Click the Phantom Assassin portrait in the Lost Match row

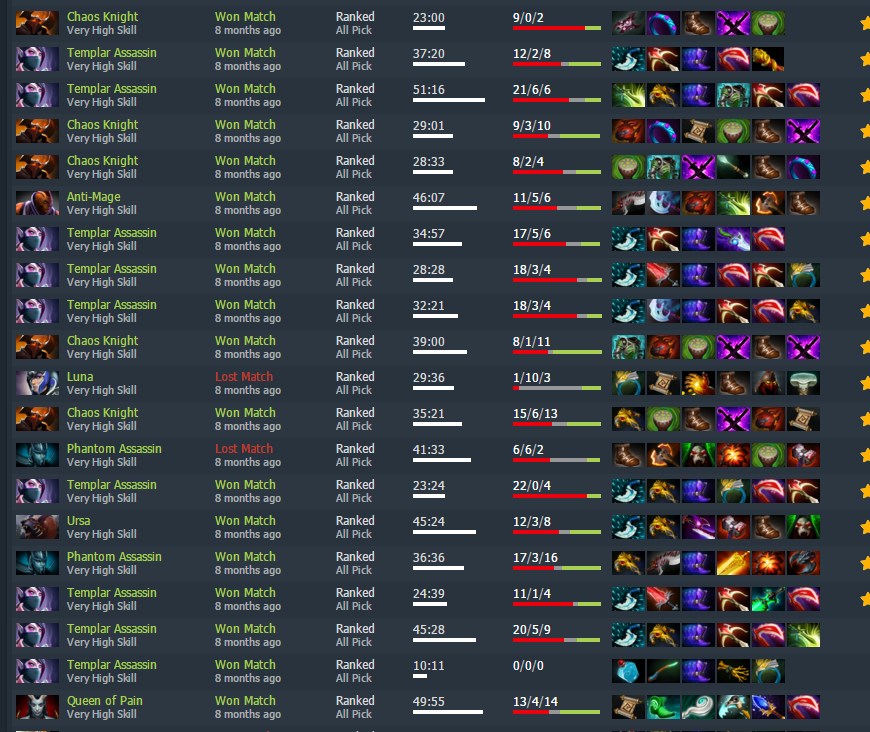(x=37, y=455)
